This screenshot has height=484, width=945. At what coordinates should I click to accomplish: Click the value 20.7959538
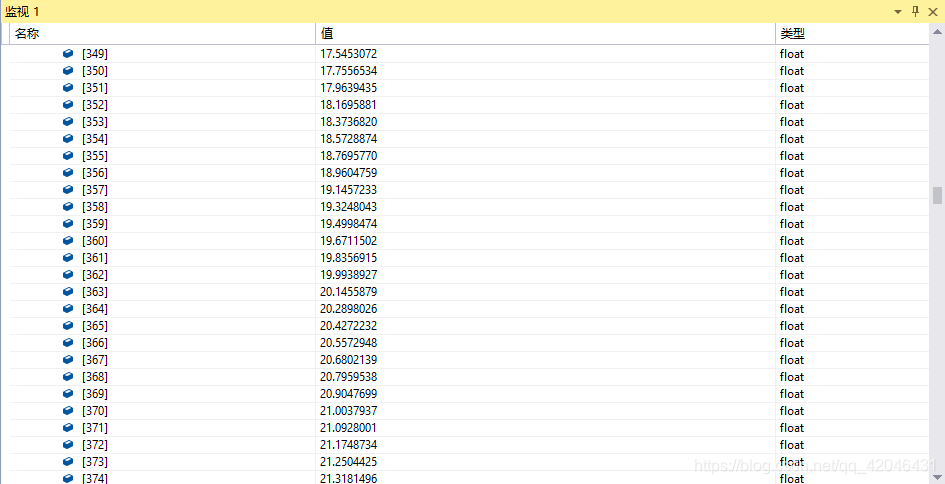point(348,377)
